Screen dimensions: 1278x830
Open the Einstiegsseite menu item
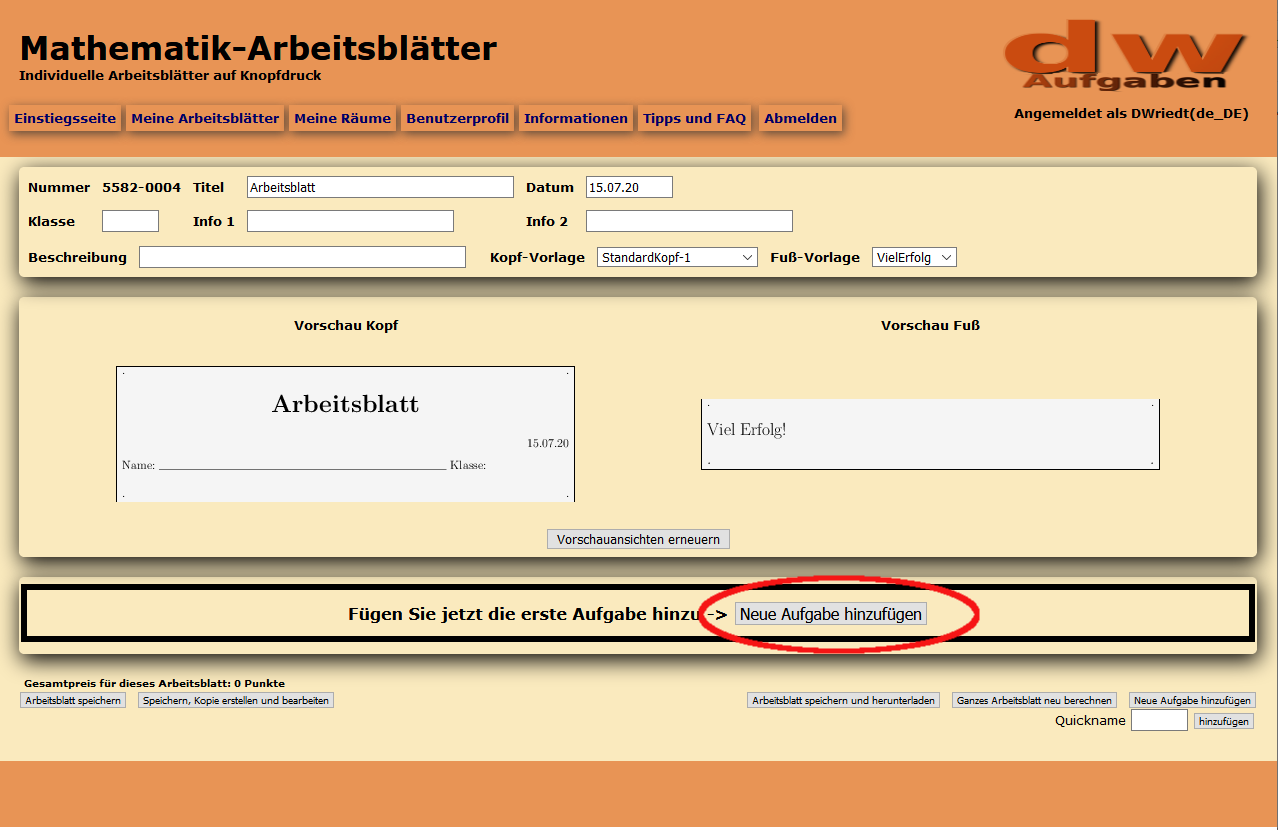pyautogui.click(x=65, y=118)
